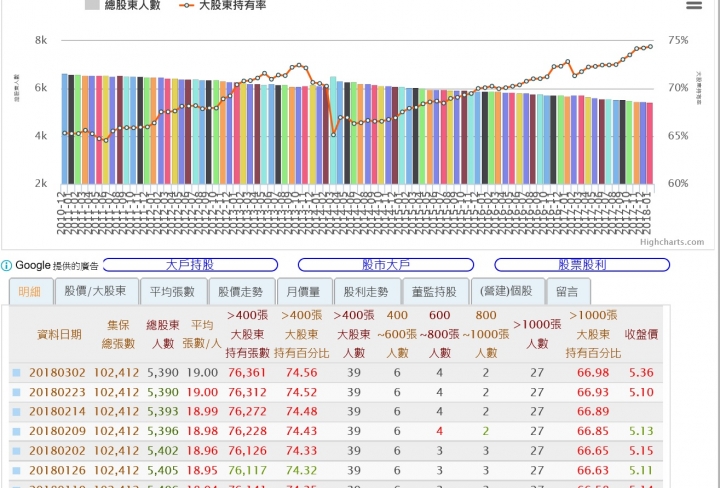Viewport: 720px width, 488px height.
Task: Go to the 股價走勢 tab
Action: (241, 292)
